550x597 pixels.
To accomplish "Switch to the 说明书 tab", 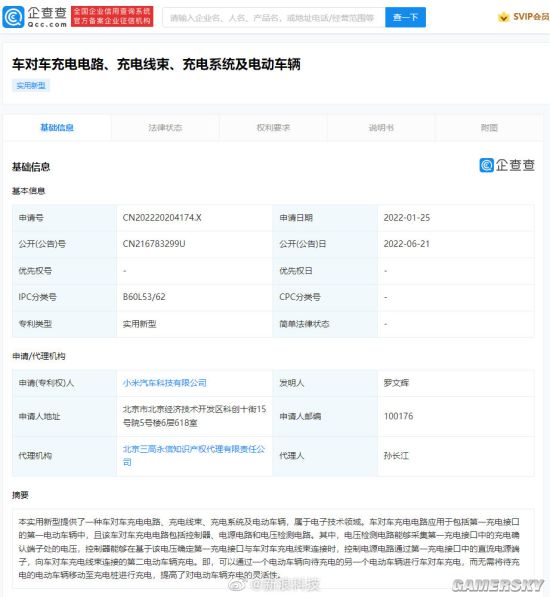I will click(x=381, y=128).
